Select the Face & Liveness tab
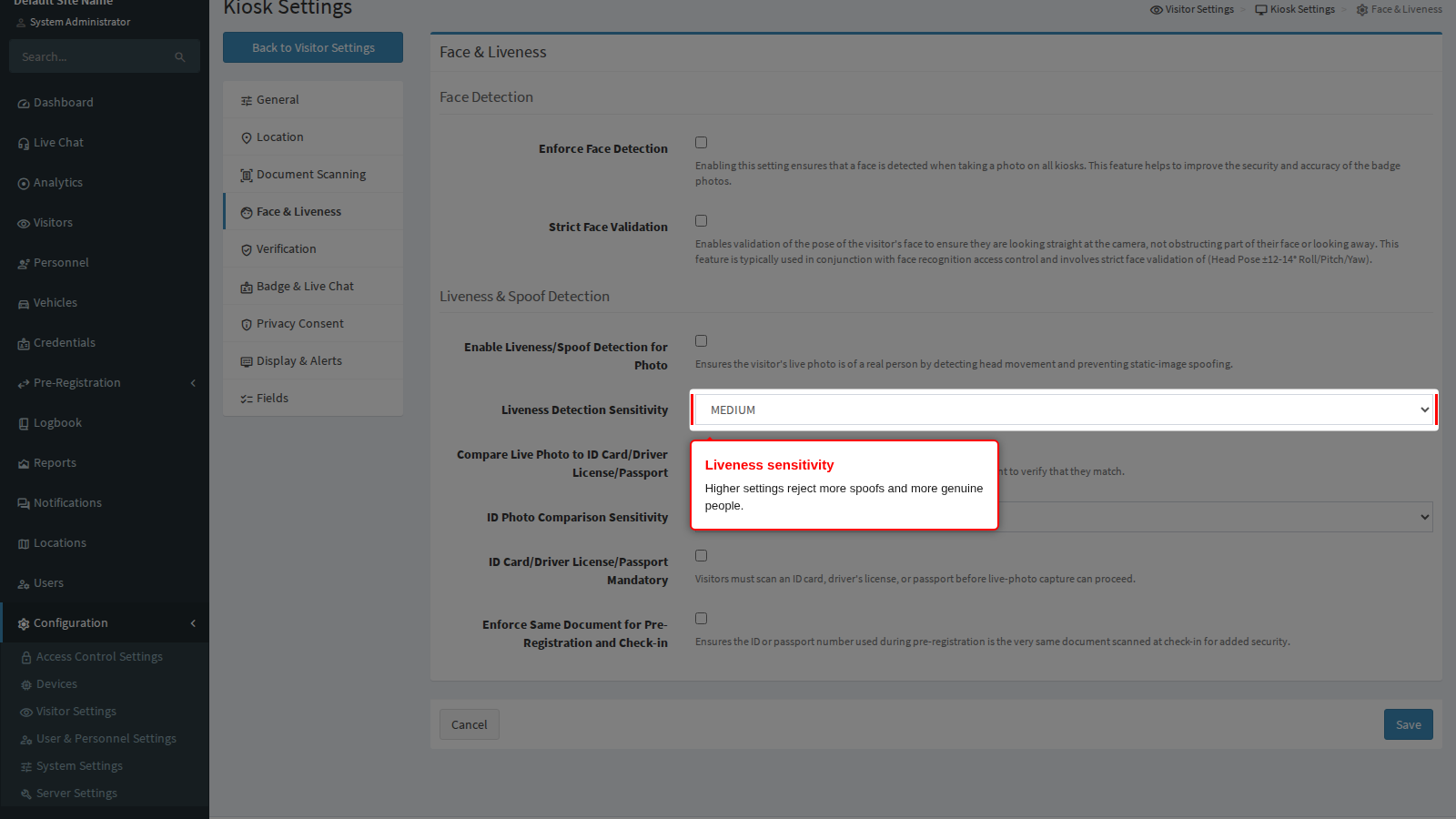The image size is (1456, 819). [313, 212]
